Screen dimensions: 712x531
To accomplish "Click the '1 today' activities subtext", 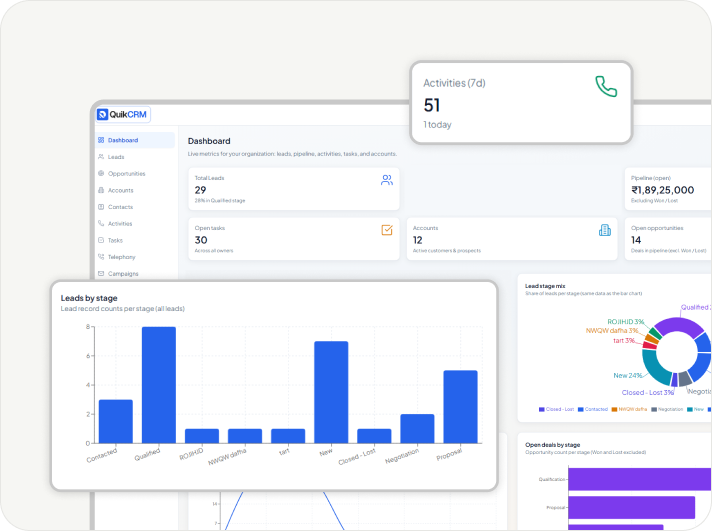I will [x=437, y=124].
